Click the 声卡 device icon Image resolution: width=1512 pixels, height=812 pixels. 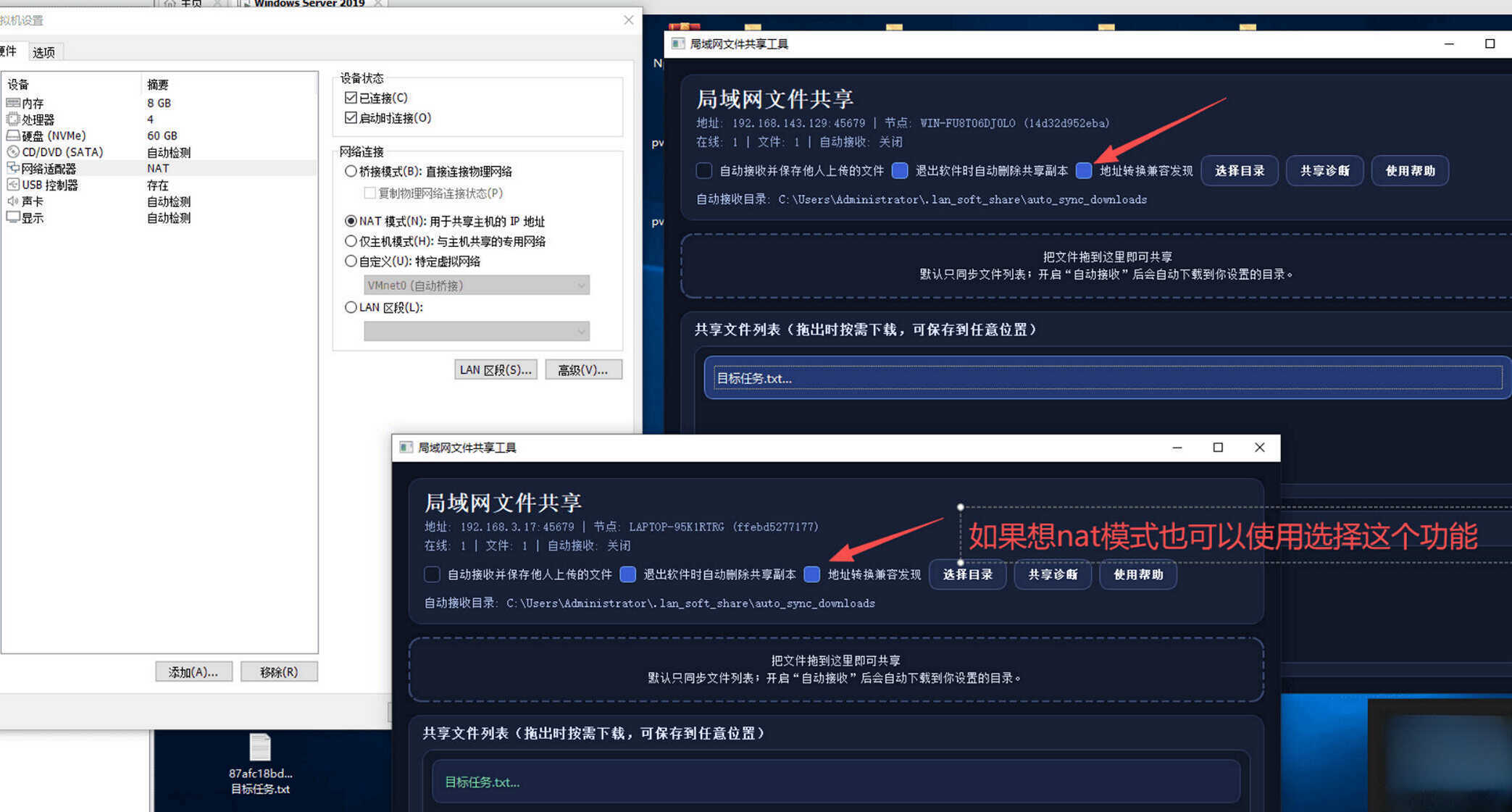(x=14, y=201)
